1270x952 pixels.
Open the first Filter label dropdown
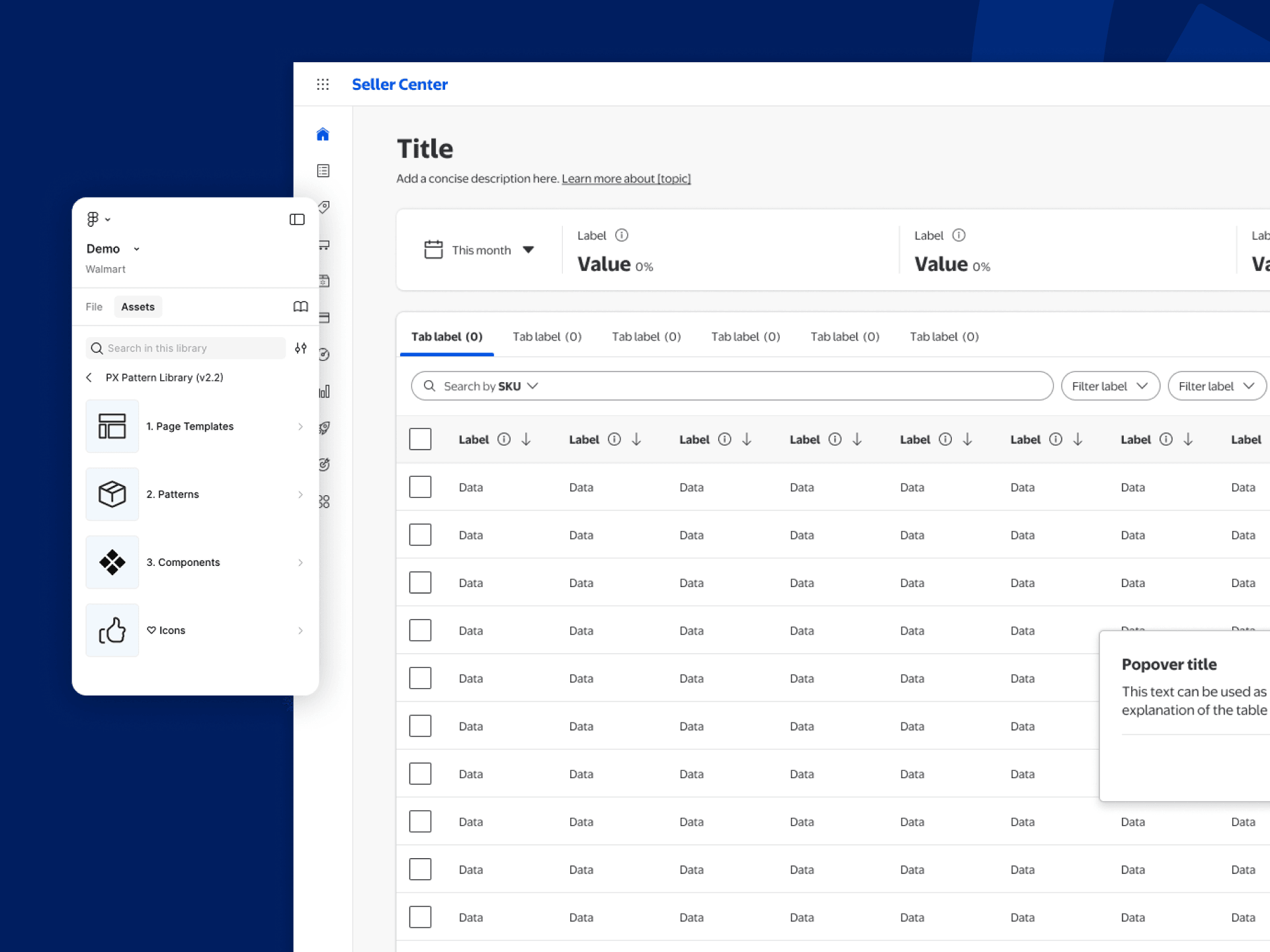(1111, 385)
